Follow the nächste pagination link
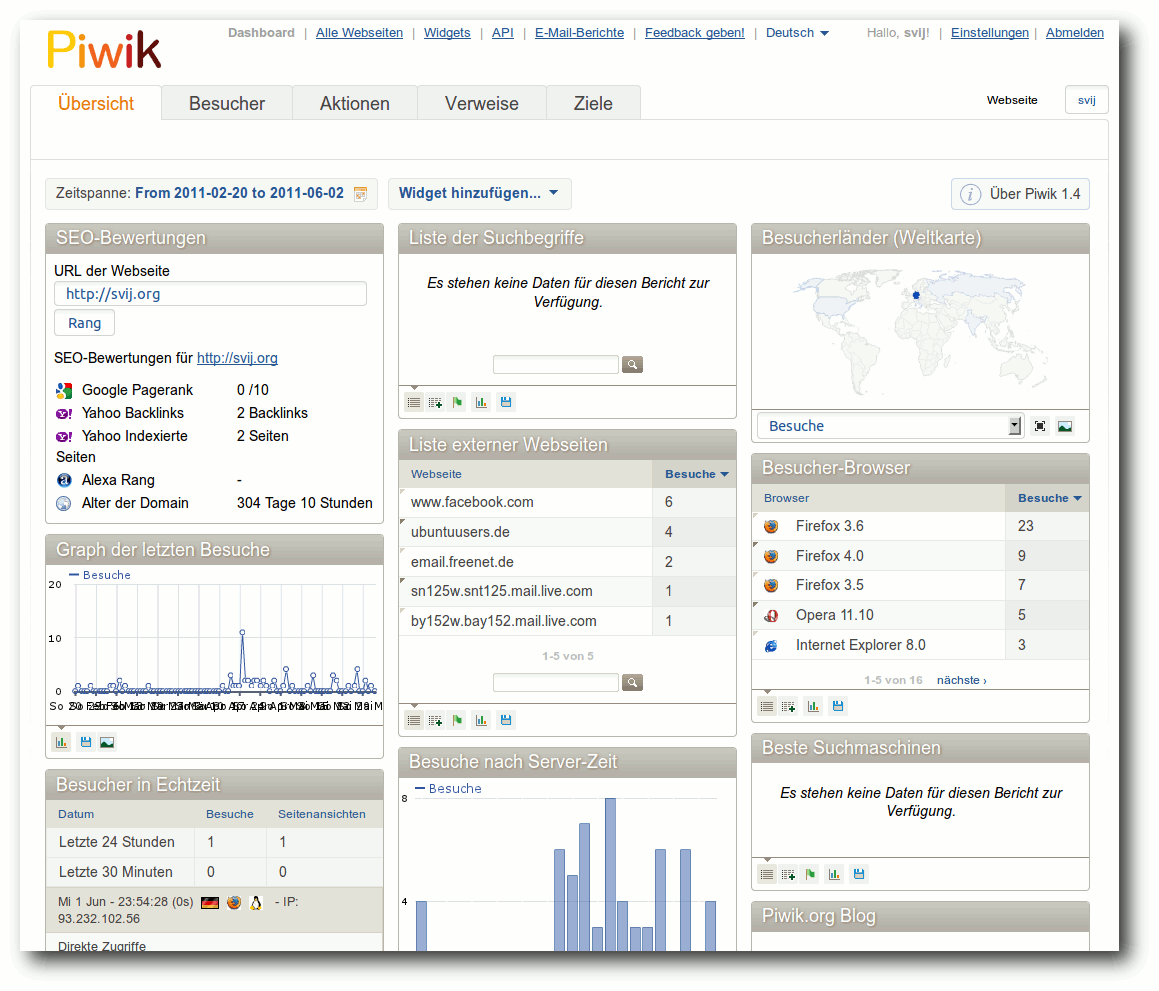The height and width of the screenshot is (991, 1159). tap(962, 680)
